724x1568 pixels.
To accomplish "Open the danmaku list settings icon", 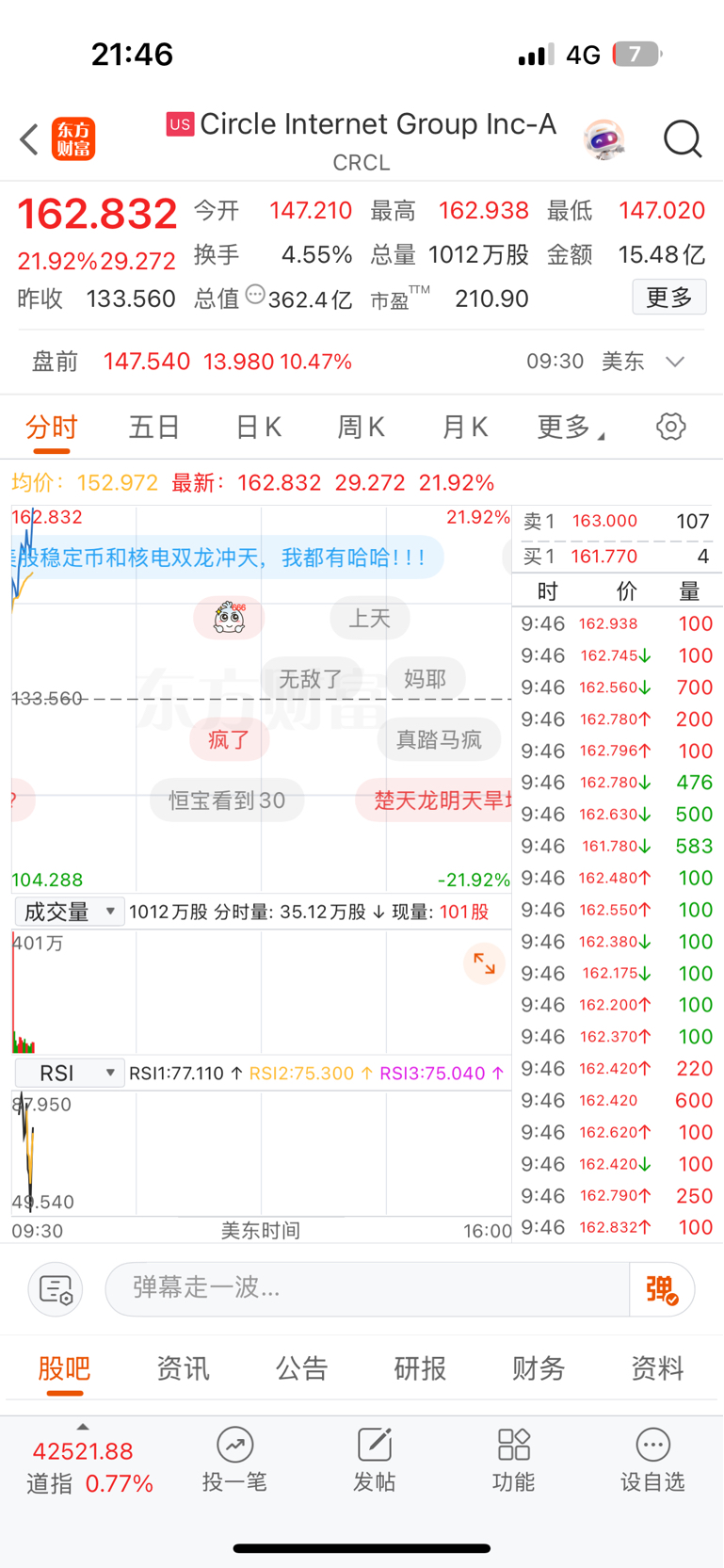I will pyautogui.click(x=56, y=1288).
